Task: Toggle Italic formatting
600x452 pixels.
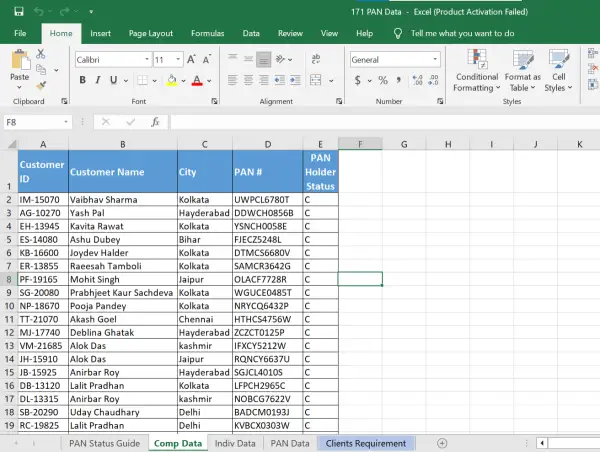Action: [98, 81]
